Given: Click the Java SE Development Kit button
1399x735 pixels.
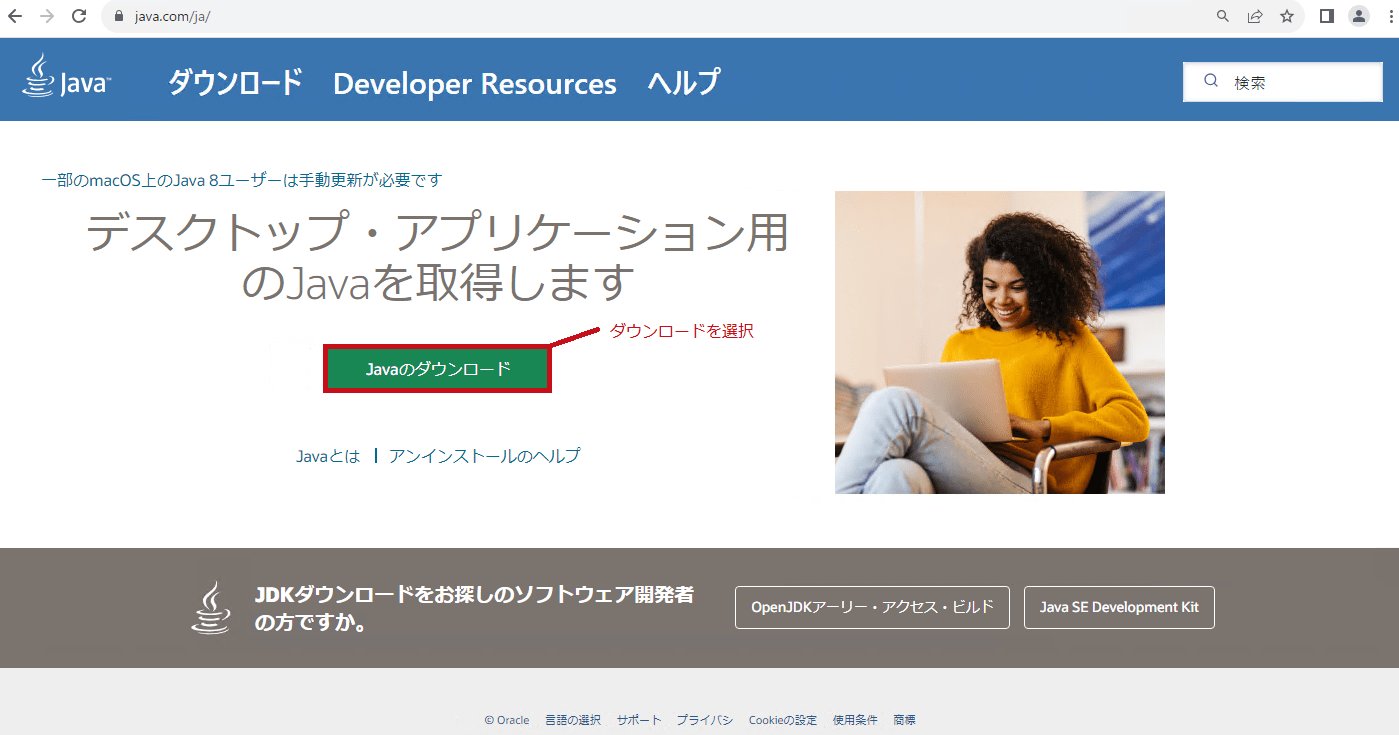Looking at the screenshot, I should (1119, 607).
